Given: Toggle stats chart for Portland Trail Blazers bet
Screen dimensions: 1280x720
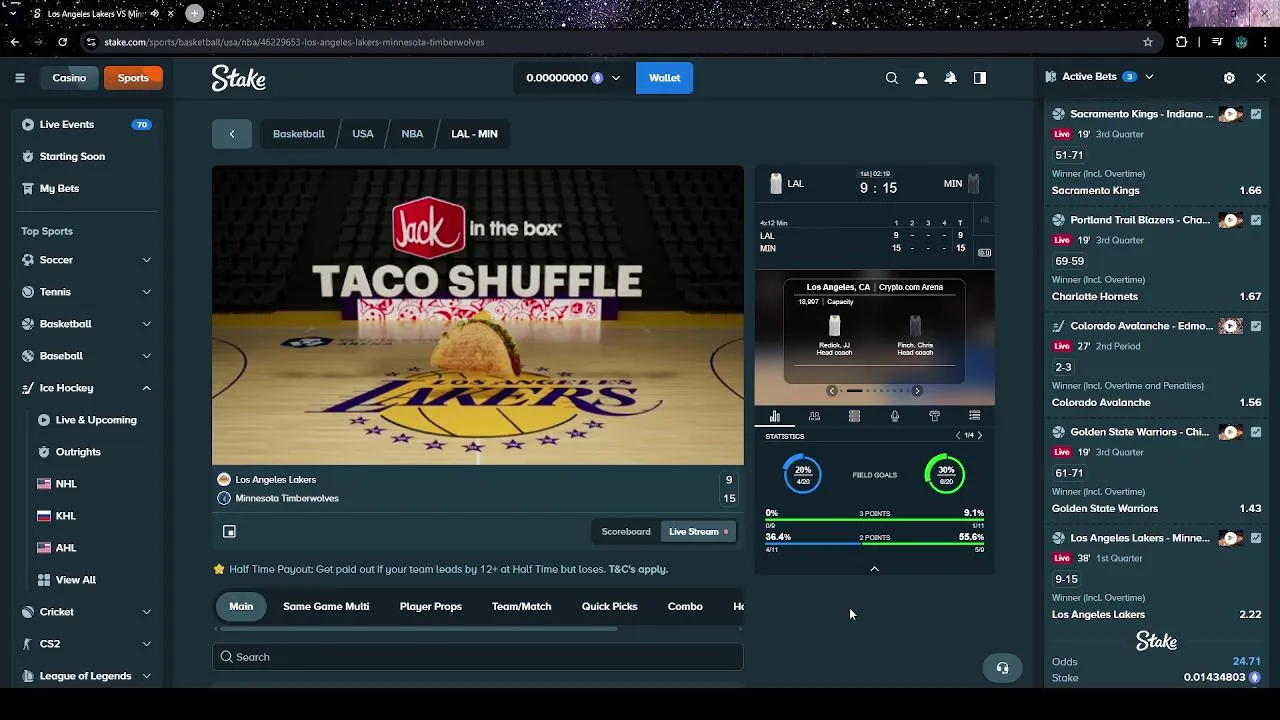Looking at the screenshot, I should tap(1256, 220).
